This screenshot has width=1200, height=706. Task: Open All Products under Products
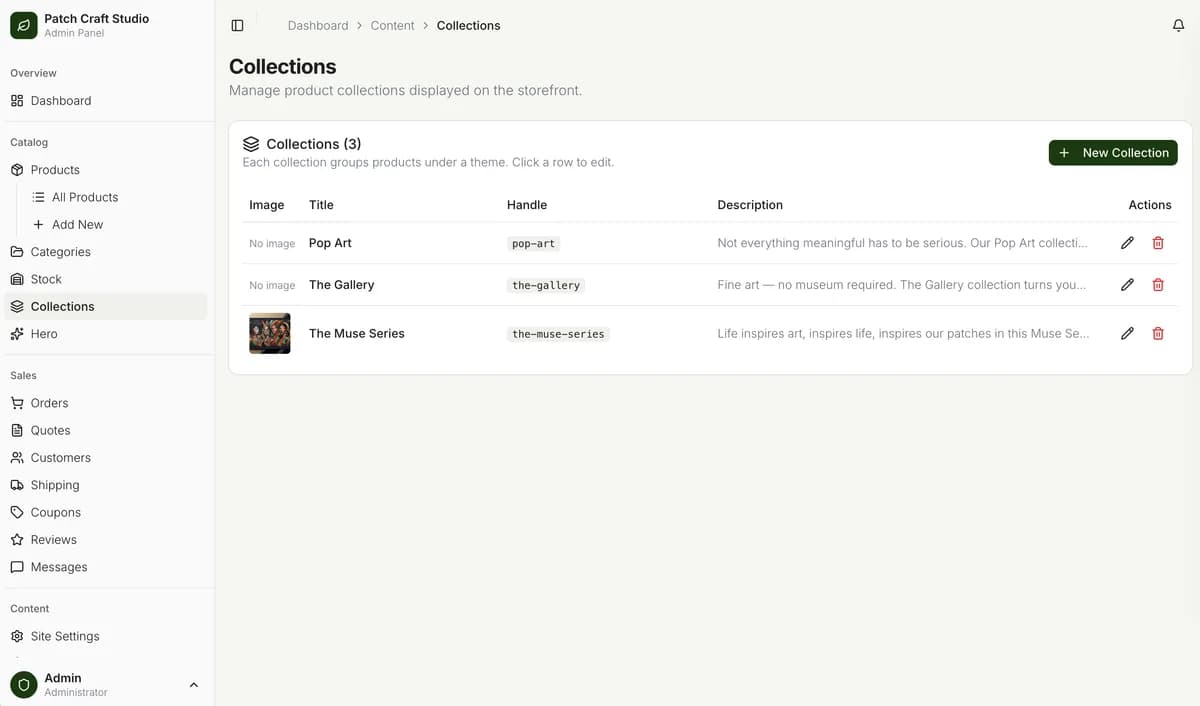(x=84, y=197)
